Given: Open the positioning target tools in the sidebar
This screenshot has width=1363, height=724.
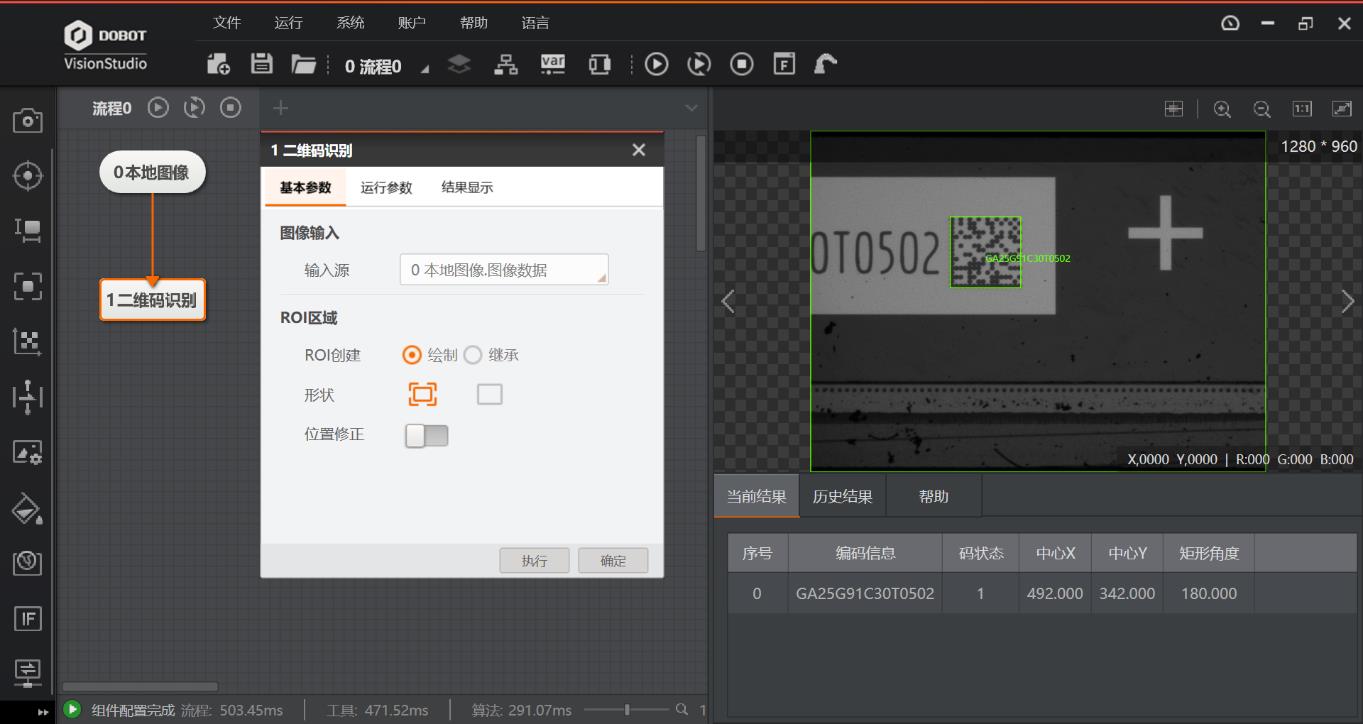Looking at the screenshot, I should [x=28, y=176].
